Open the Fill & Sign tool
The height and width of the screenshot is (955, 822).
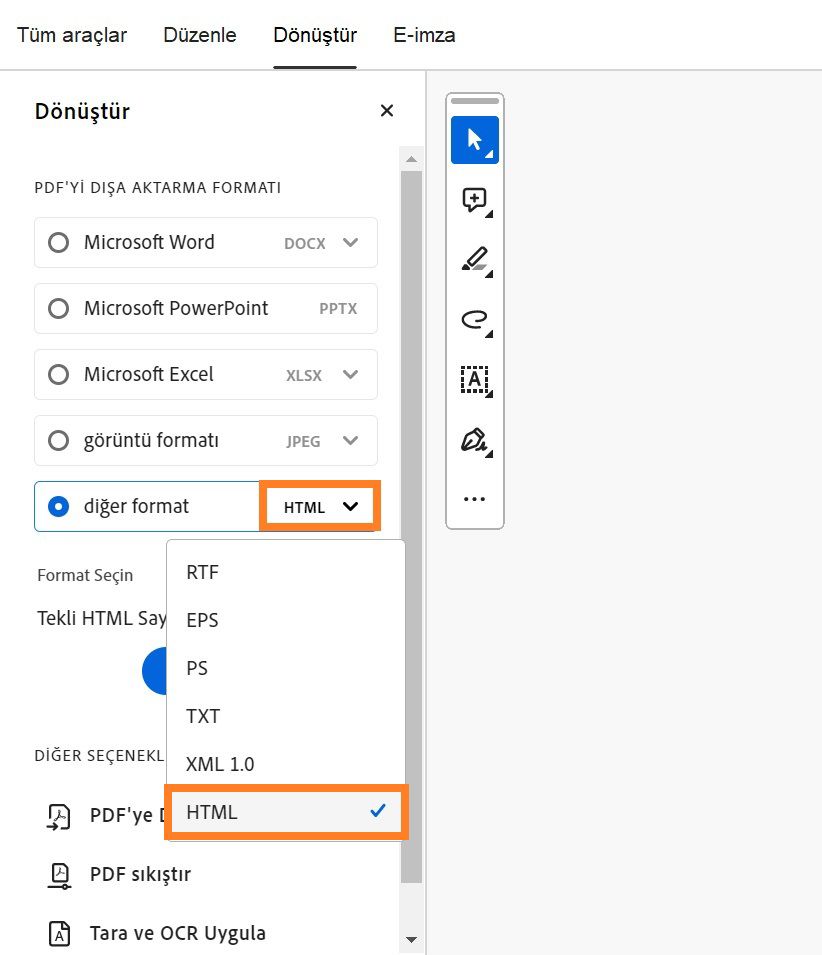(474, 440)
